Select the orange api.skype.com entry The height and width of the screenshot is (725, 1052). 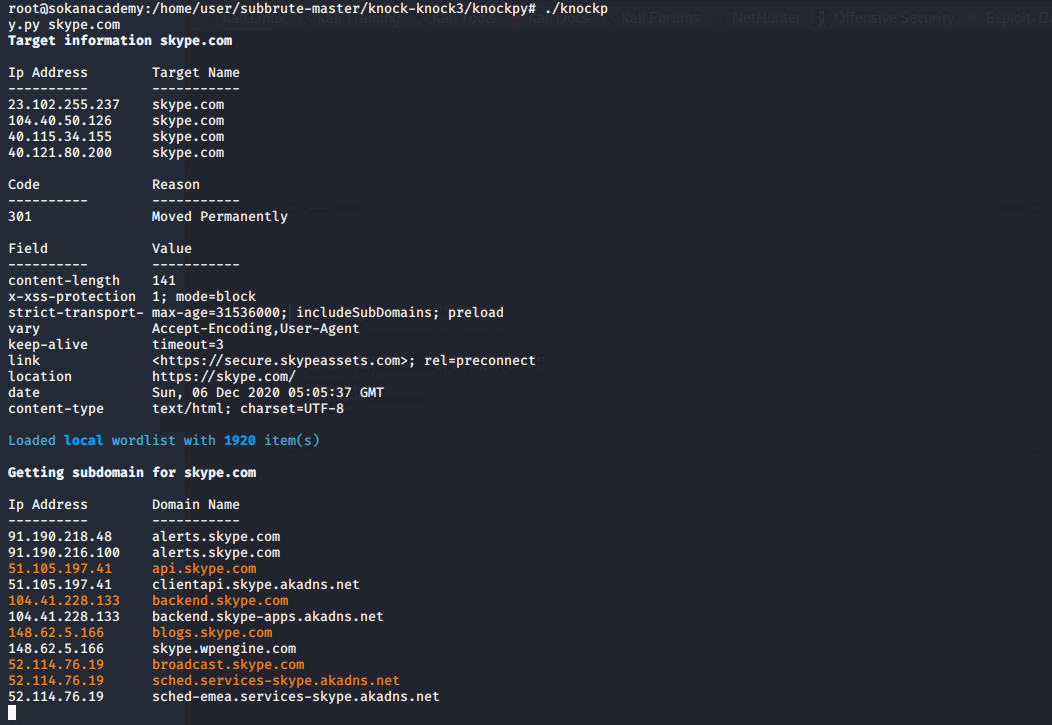pyautogui.click(x=204, y=569)
